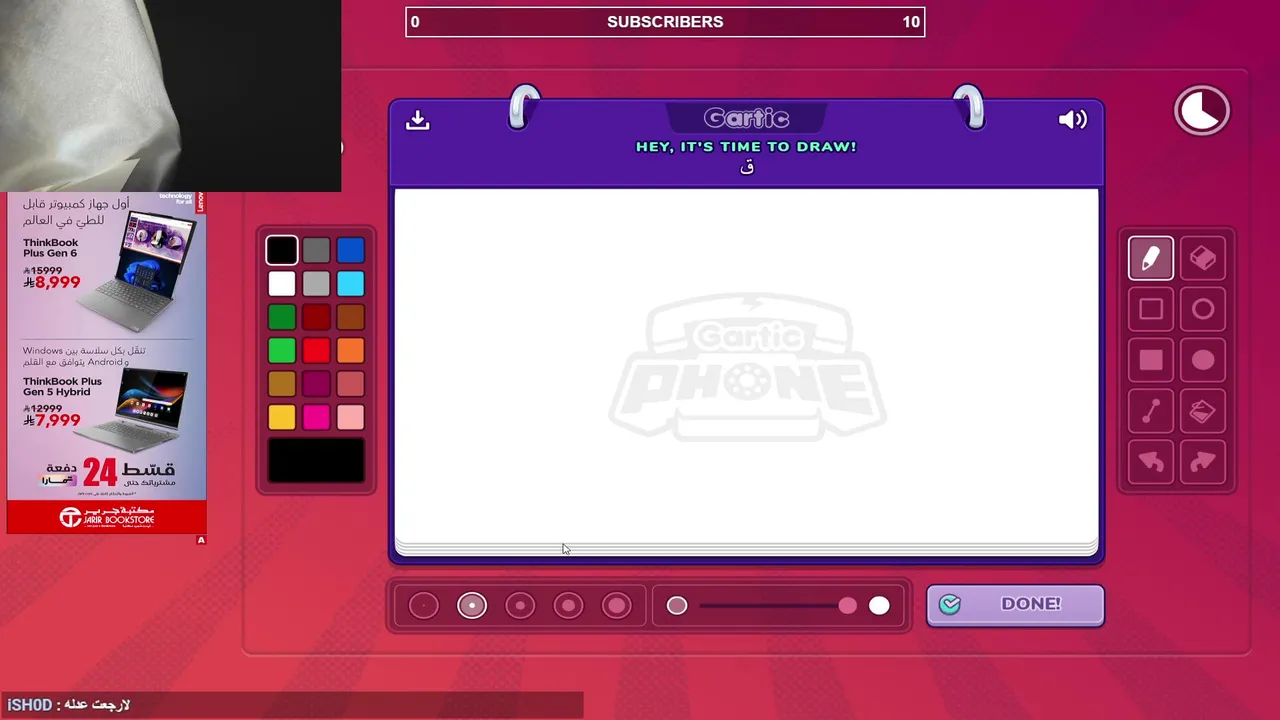Select the straight line tool
Viewport: 1280px width, 720px height.
1151,412
